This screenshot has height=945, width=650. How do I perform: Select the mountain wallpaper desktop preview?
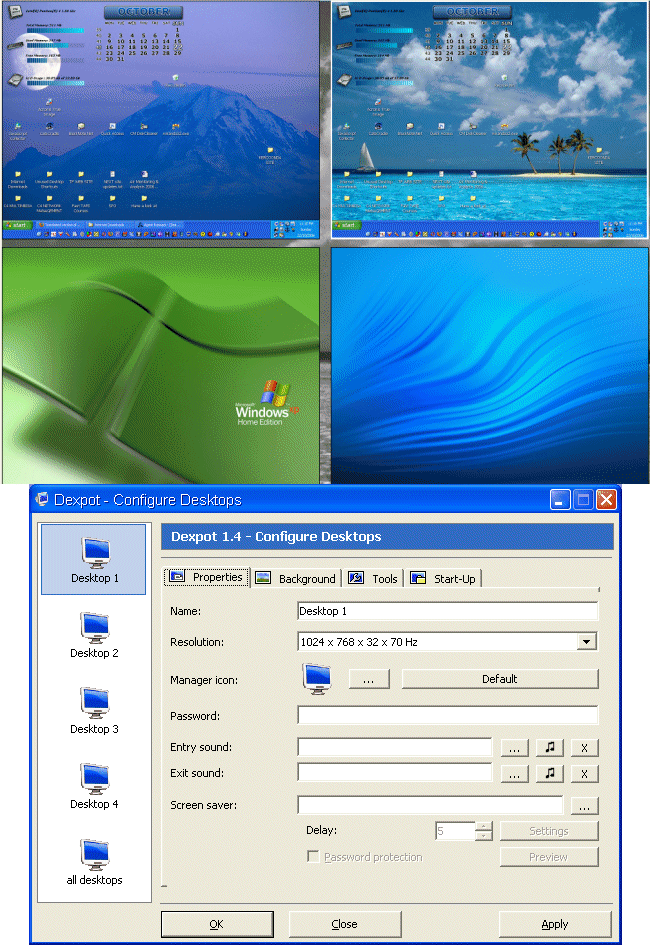point(161,119)
